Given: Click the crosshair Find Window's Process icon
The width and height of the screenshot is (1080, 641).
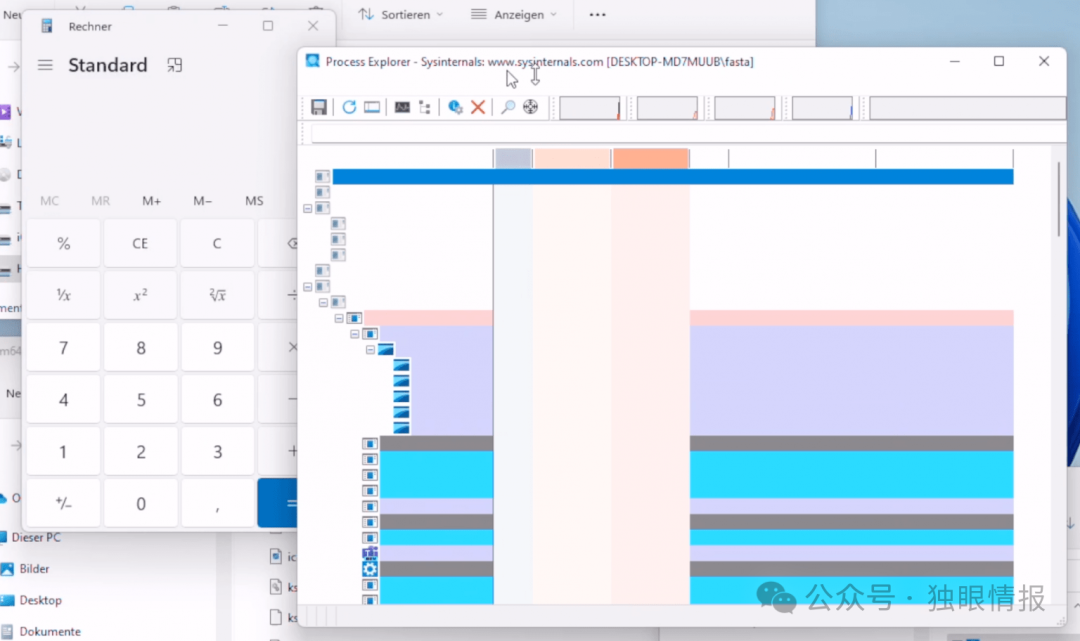Looking at the screenshot, I should tap(530, 107).
